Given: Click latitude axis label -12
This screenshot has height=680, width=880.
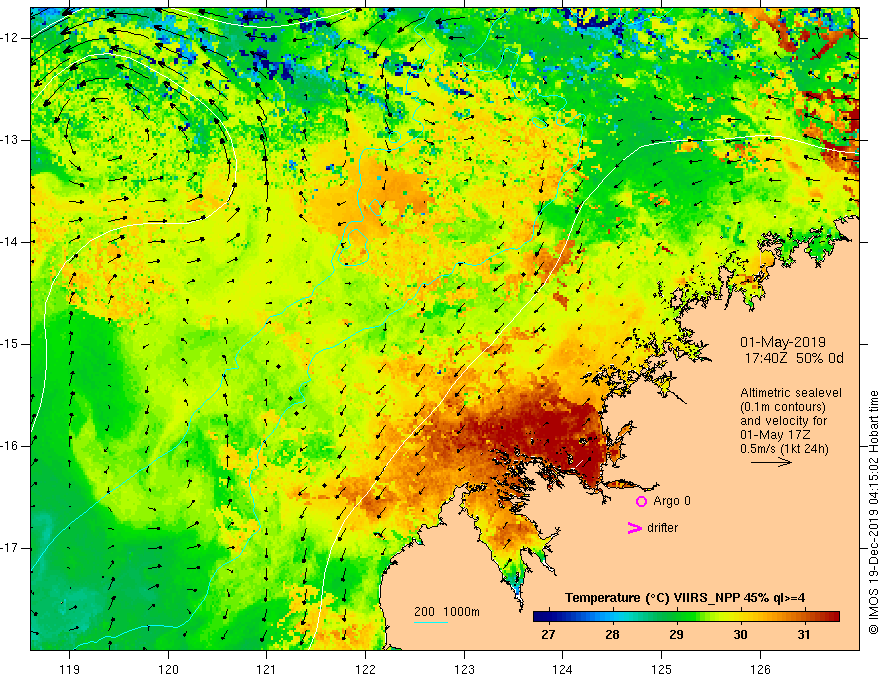Looking at the screenshot, I should (10, 38).
